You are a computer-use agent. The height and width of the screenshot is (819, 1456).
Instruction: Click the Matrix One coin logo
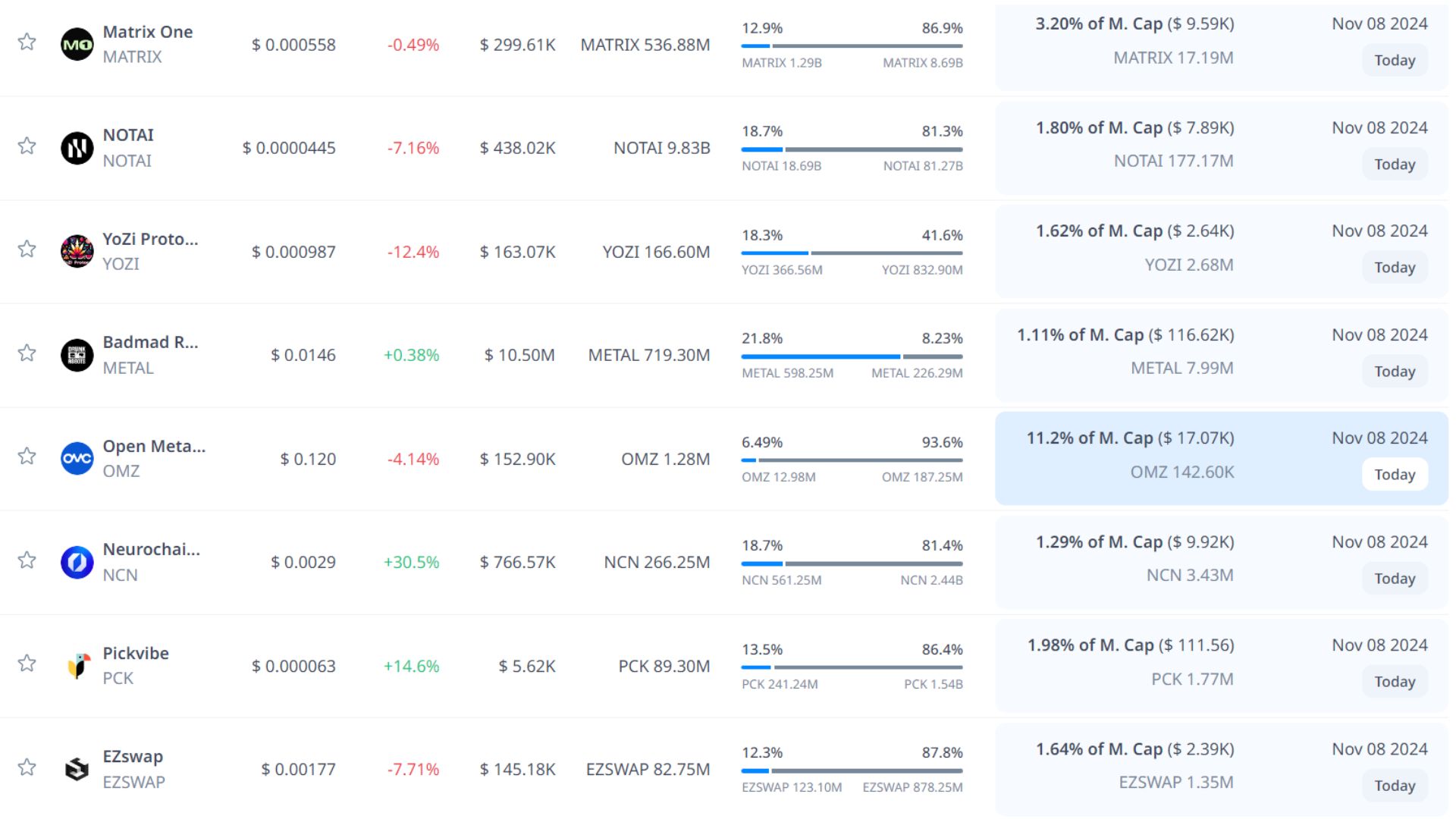(77, 44)
